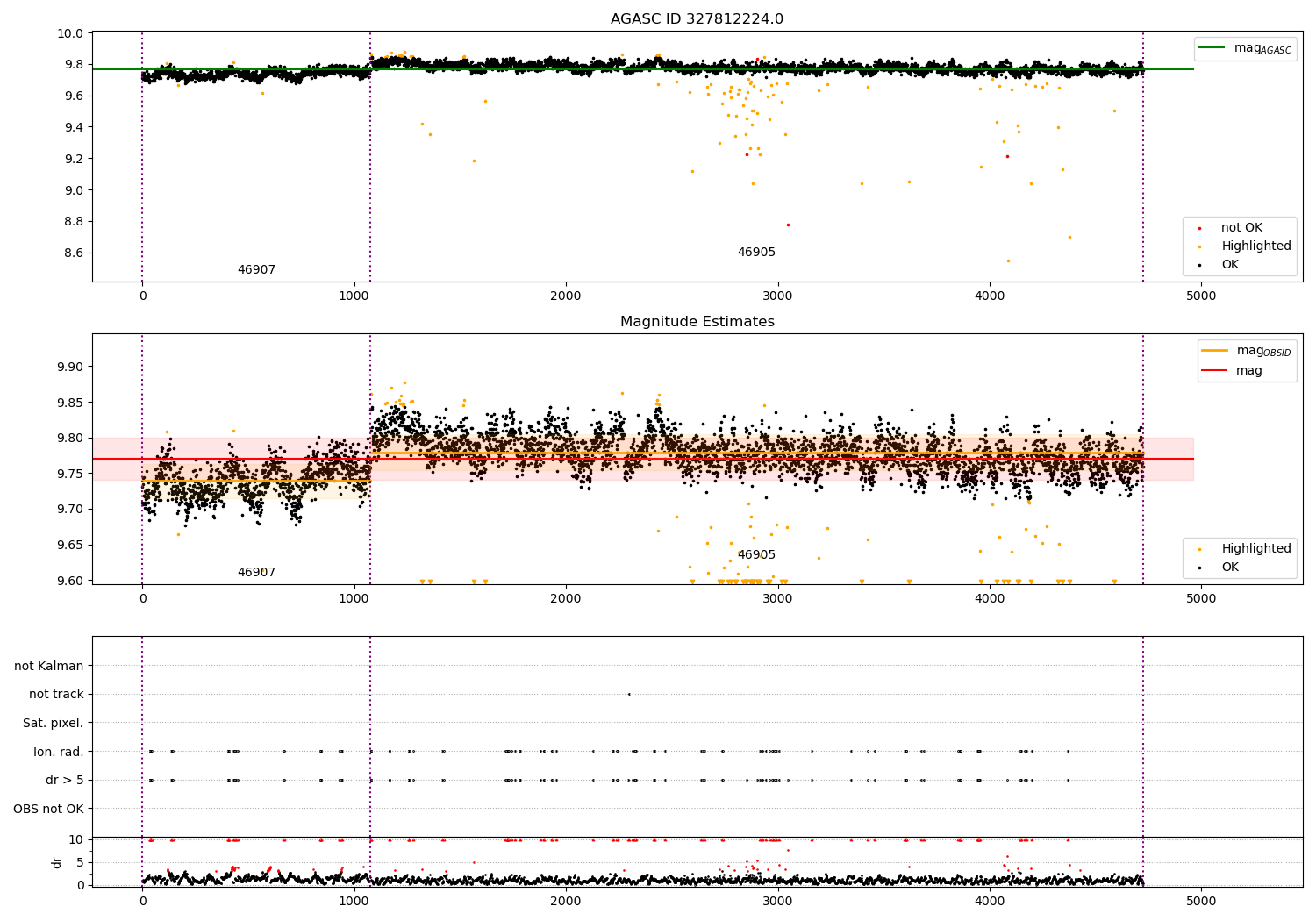Click the mag_OBSID legend label text

(1263, 351)
